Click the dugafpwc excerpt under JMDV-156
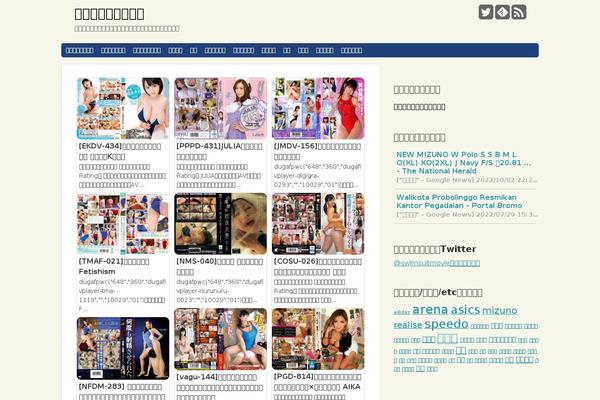The height and width of the screenshot is (400, 600). click(317, 176)
